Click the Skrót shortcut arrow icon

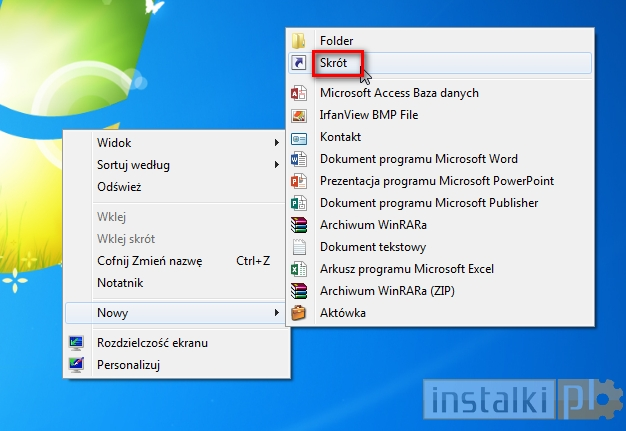(298, 63)
